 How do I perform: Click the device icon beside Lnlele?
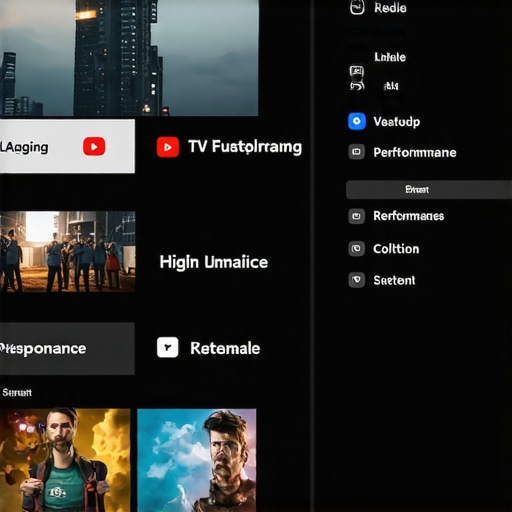[357, 78]
